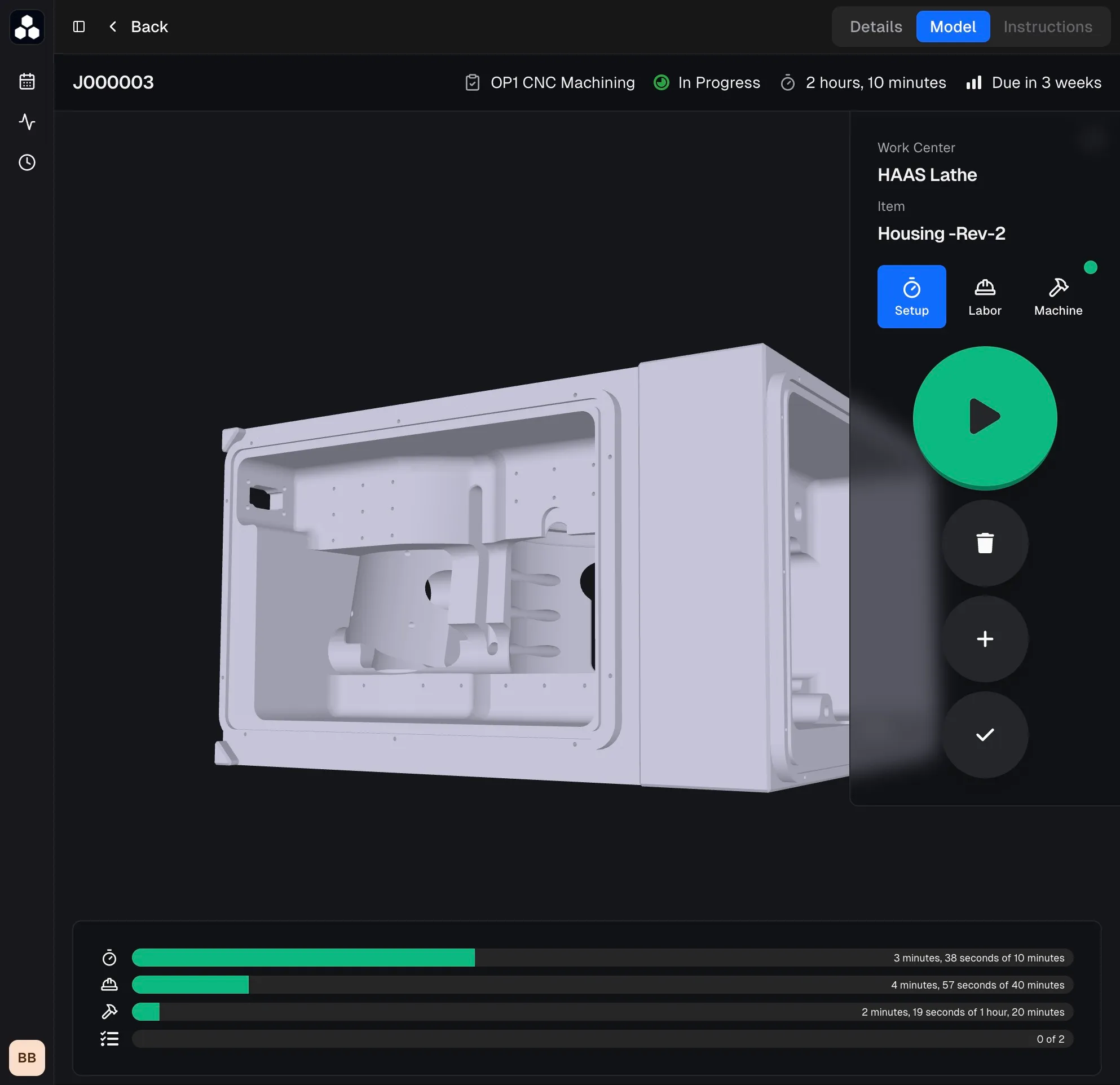Click the stopwatch icon beside 2 hours, 10 minutes
This screenshot has height=1085, width=1120.
tap(787, 83)
